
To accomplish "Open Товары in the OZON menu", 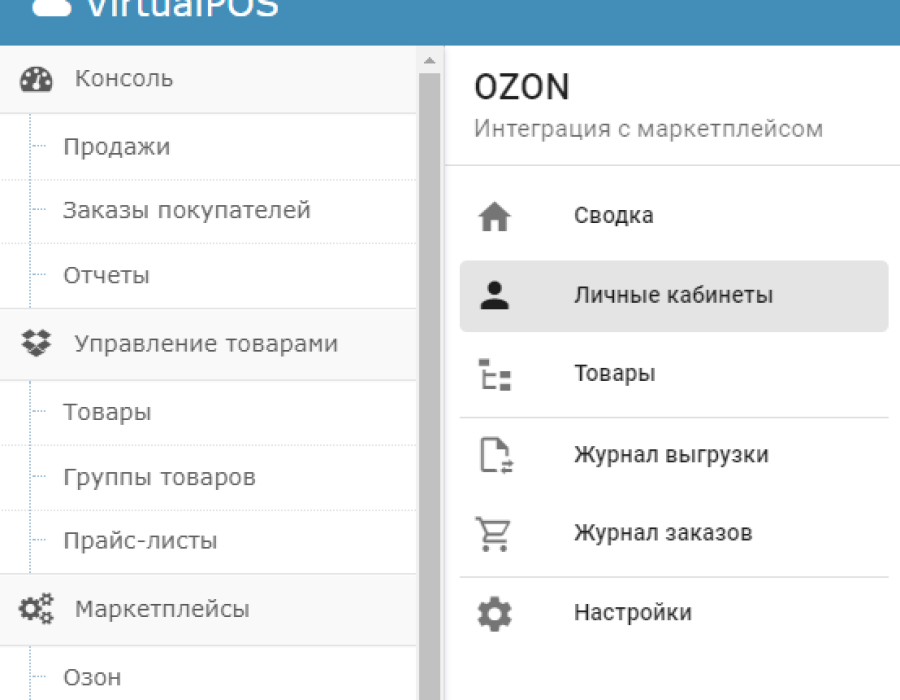I will tap(674, 374).
